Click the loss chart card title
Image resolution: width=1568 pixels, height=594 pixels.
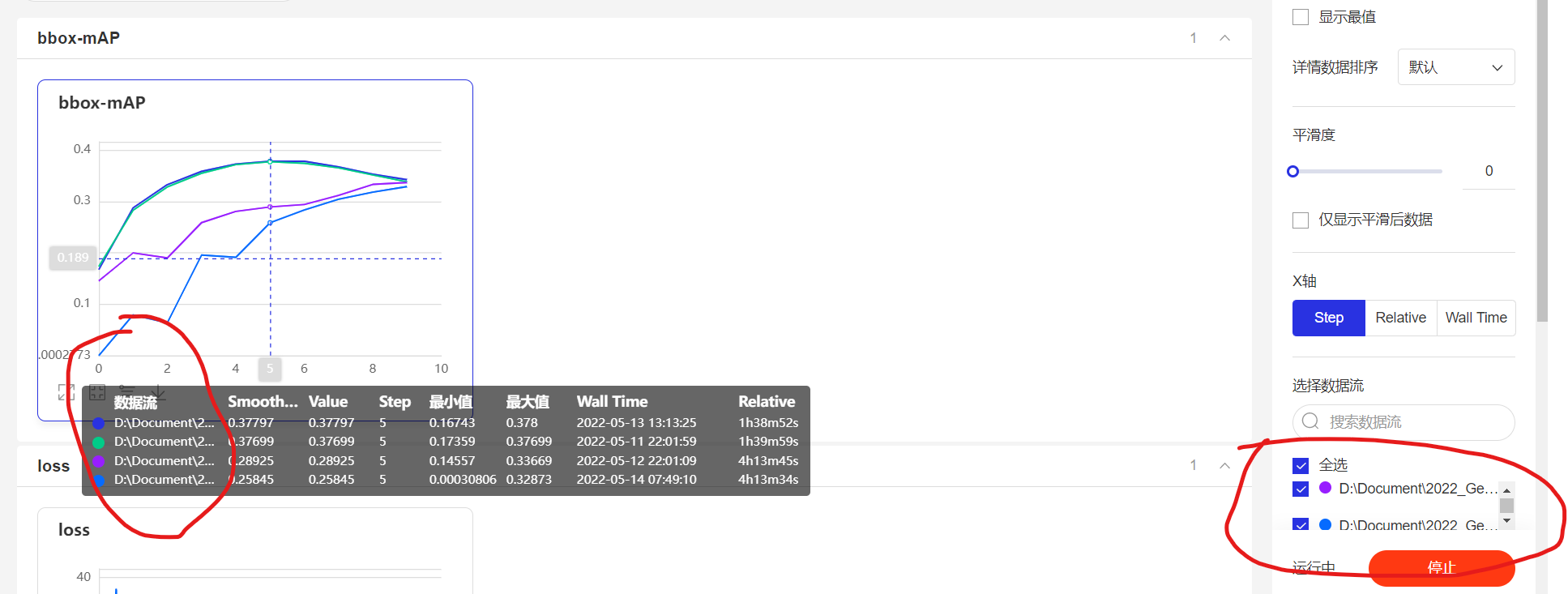(74, 530)
